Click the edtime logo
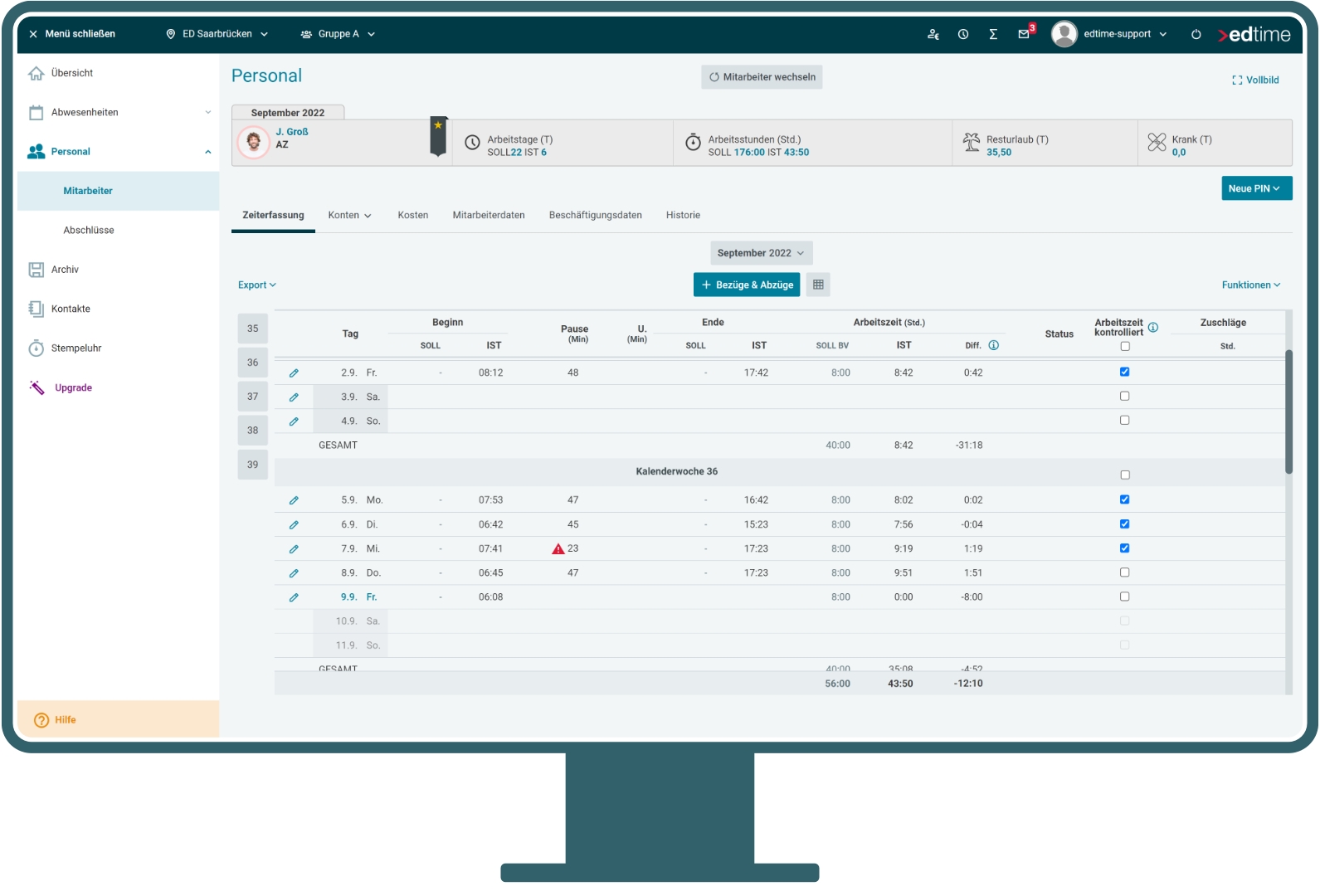The height and width of the screenshot is (896, 1320). [x=1254, y=34]
